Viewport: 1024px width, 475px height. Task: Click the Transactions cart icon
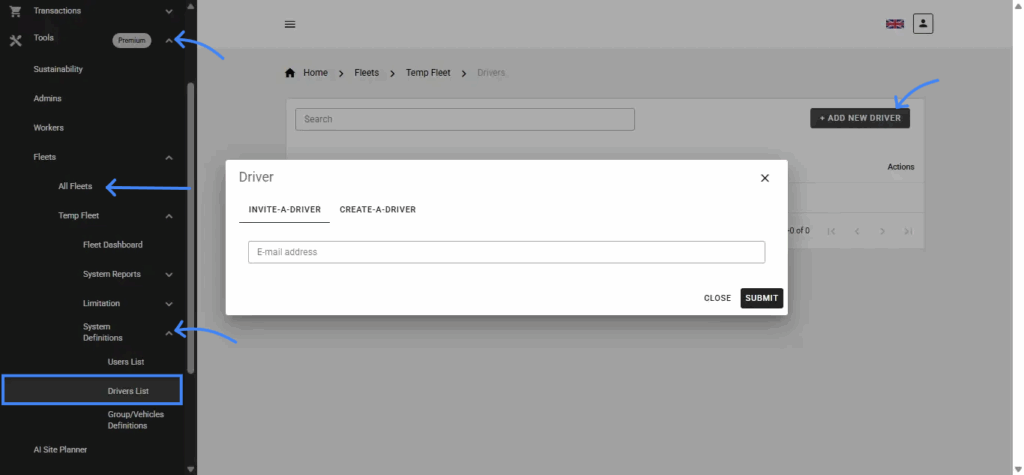(15, 10)
